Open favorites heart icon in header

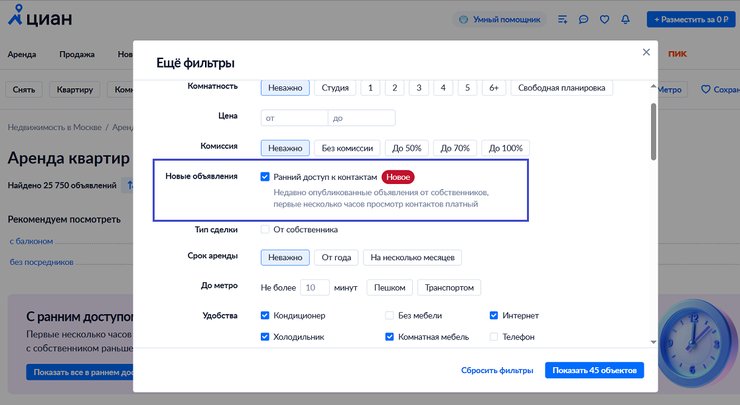pyautogui.click(x=605, y=19)
